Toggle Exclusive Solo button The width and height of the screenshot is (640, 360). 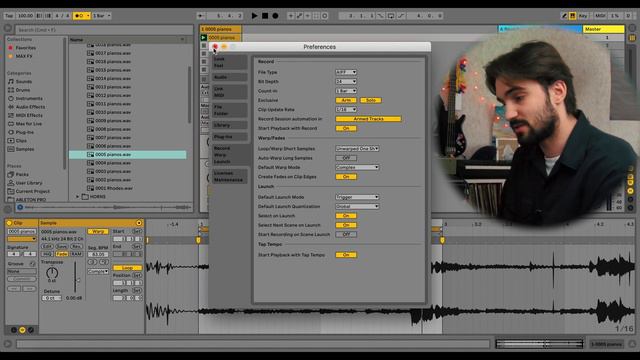click(x=371, y=100)
